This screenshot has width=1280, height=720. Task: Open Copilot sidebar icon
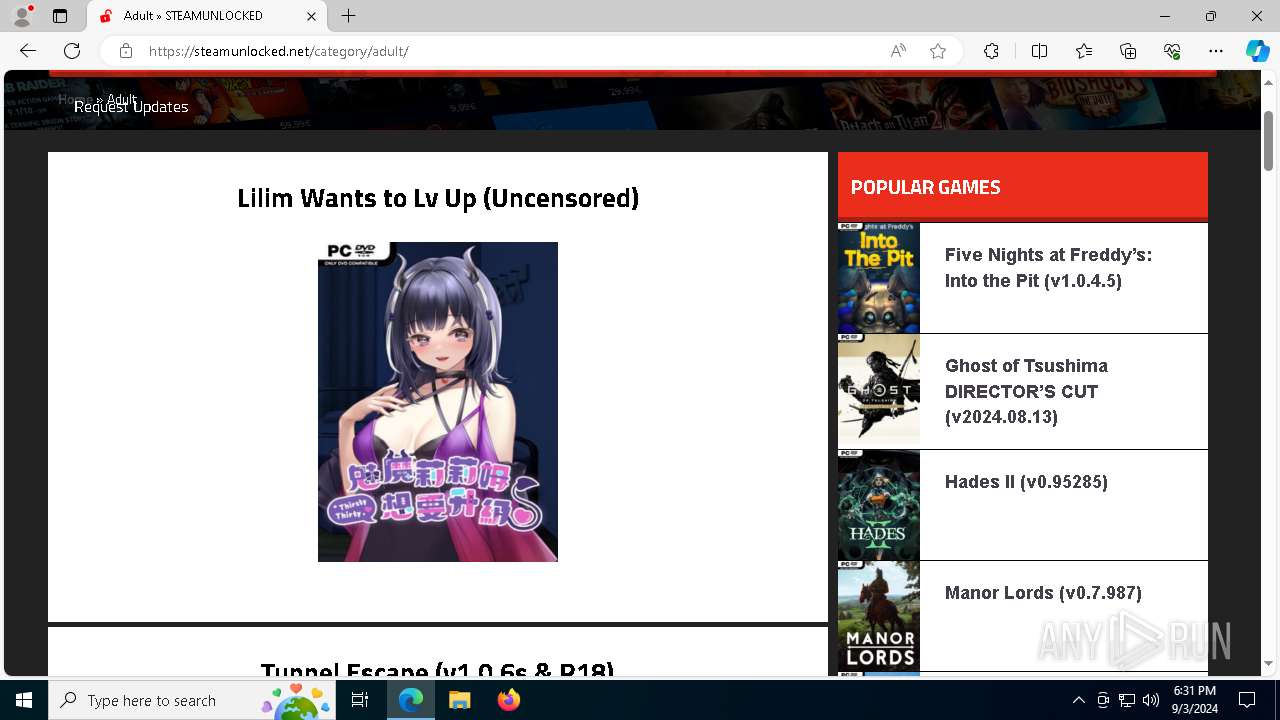(x=1257, y=51)
